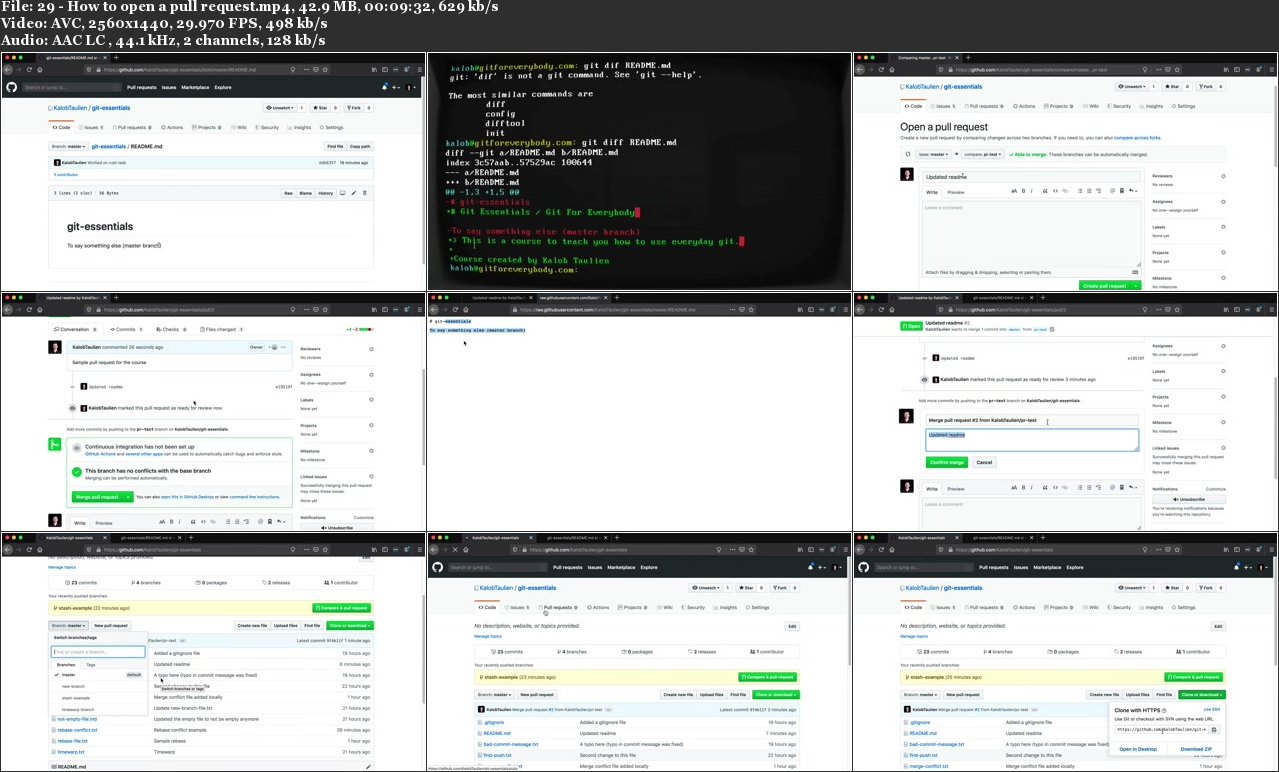Click Use SSH link in Clone with HTTPS popup

[x=1212, y=709]
